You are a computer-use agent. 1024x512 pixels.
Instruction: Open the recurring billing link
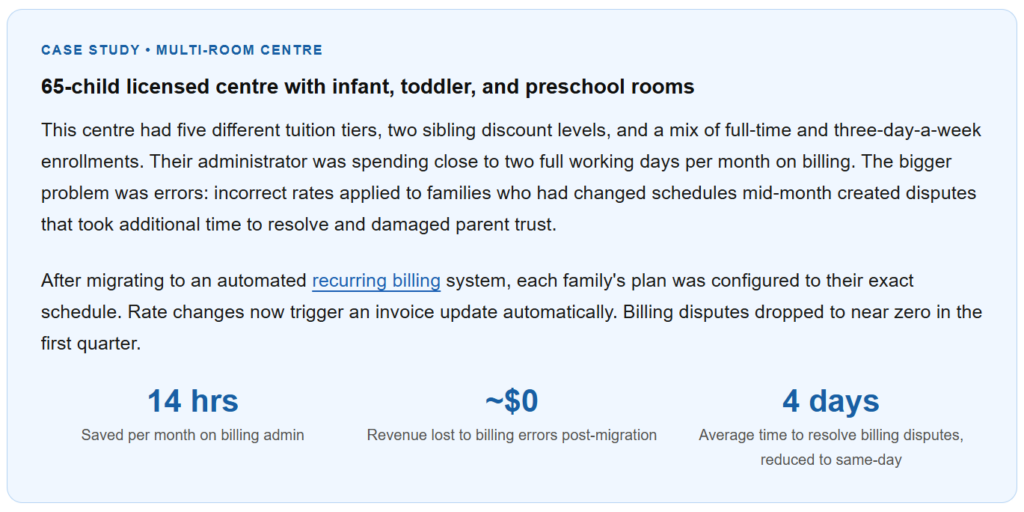click(376, 281)
